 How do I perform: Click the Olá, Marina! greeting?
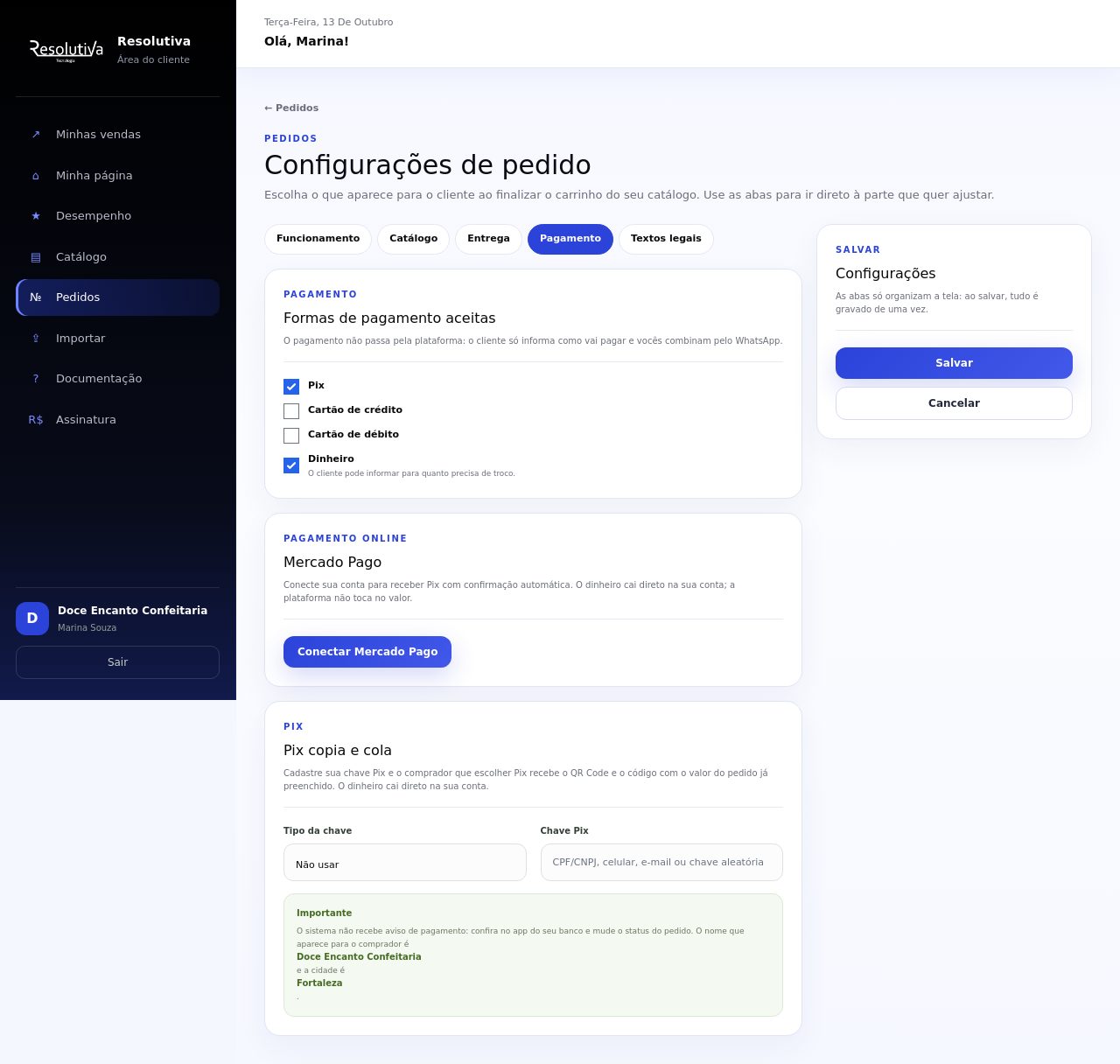(x=306, y=41)
